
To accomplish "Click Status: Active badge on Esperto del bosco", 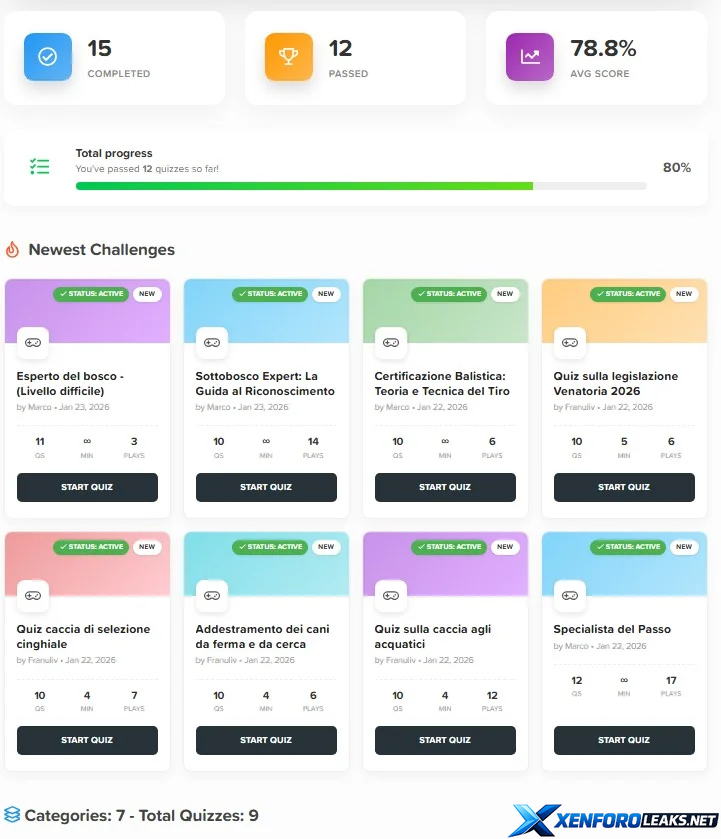I will pyautogui.click(x=91, y=294).
